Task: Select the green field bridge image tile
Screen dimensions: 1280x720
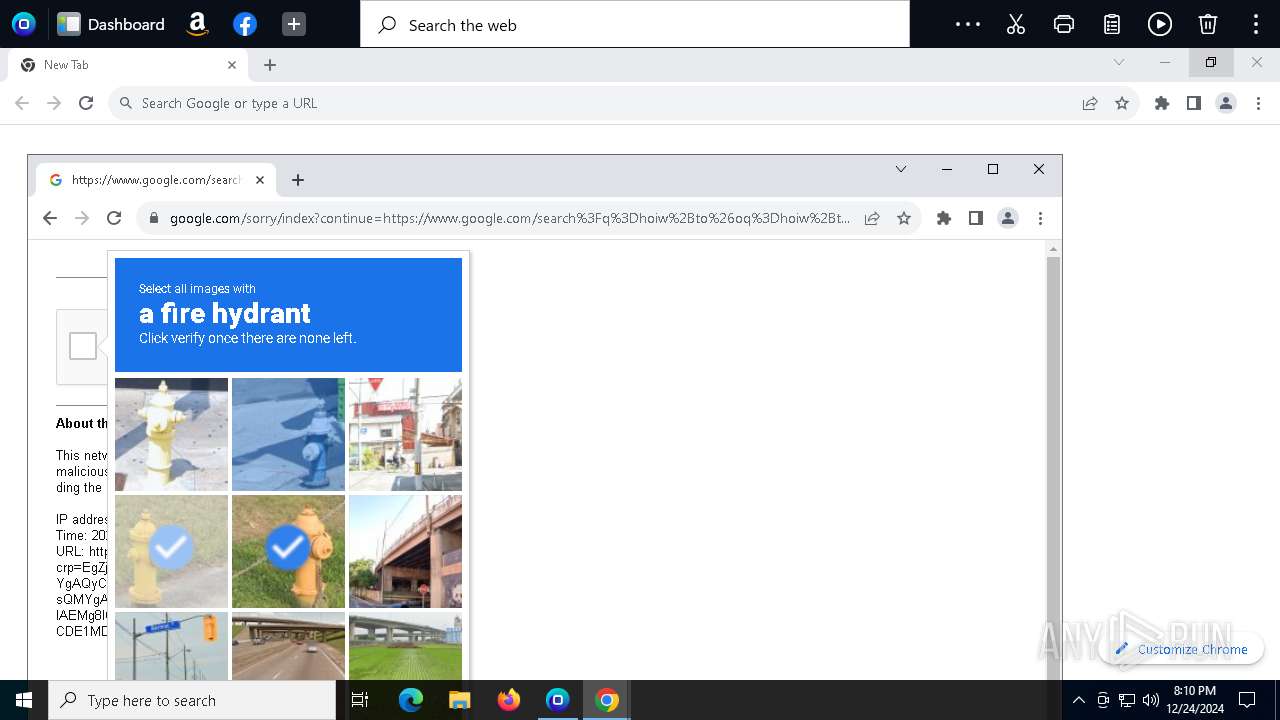Action: tap(405, 646)
